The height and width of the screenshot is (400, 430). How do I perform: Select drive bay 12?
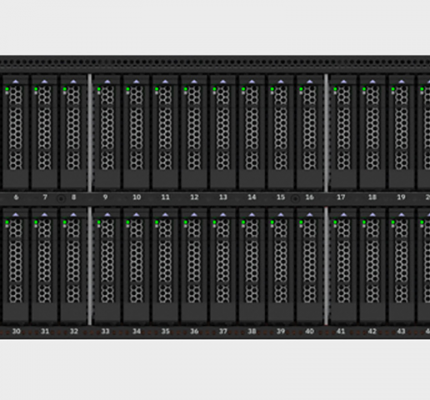[x=194, y=133]
